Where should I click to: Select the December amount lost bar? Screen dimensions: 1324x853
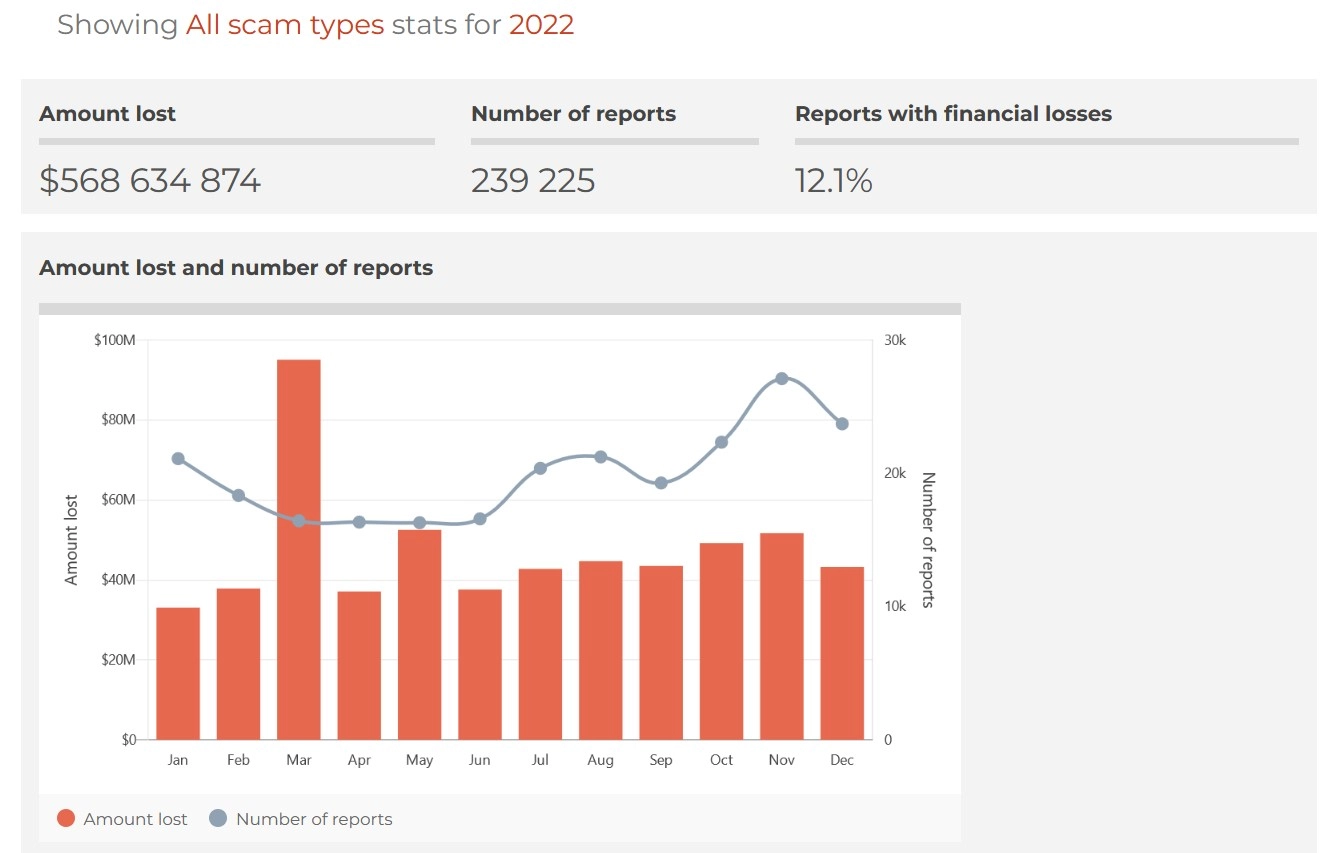point(842,654)
